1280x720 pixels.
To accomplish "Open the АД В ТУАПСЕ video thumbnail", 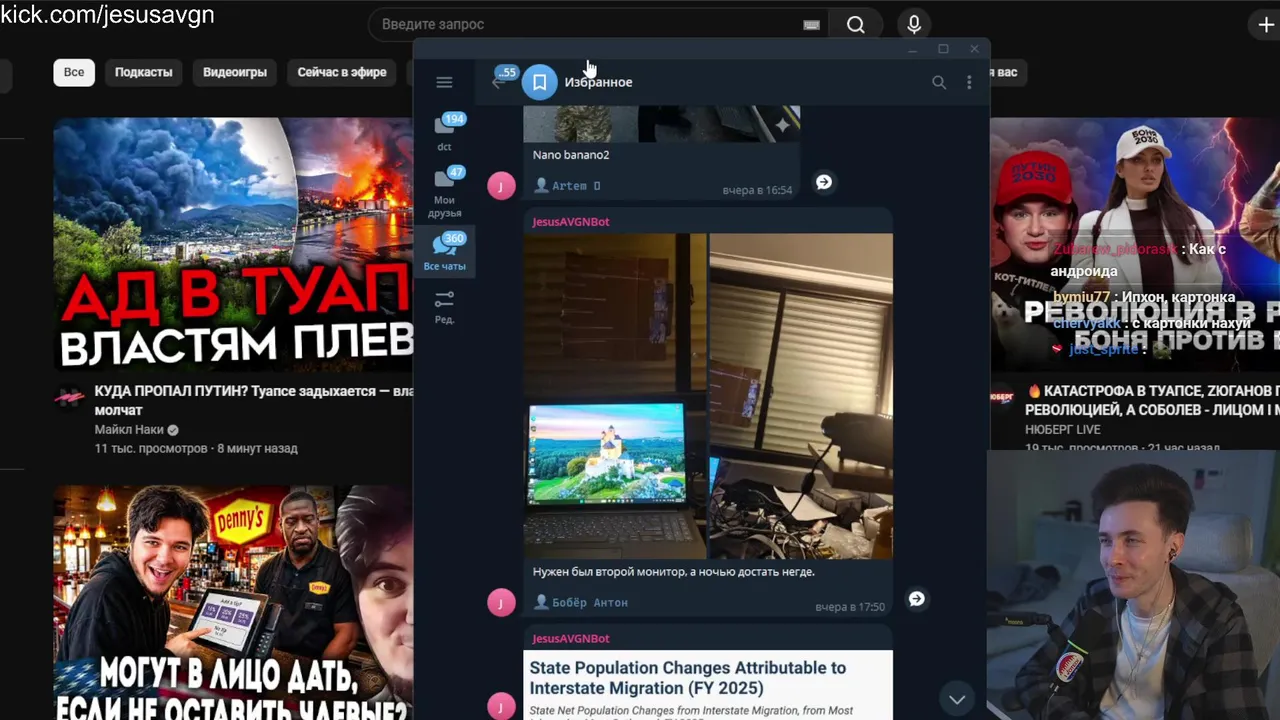I will pyautogui.click(x=233, y=244).
